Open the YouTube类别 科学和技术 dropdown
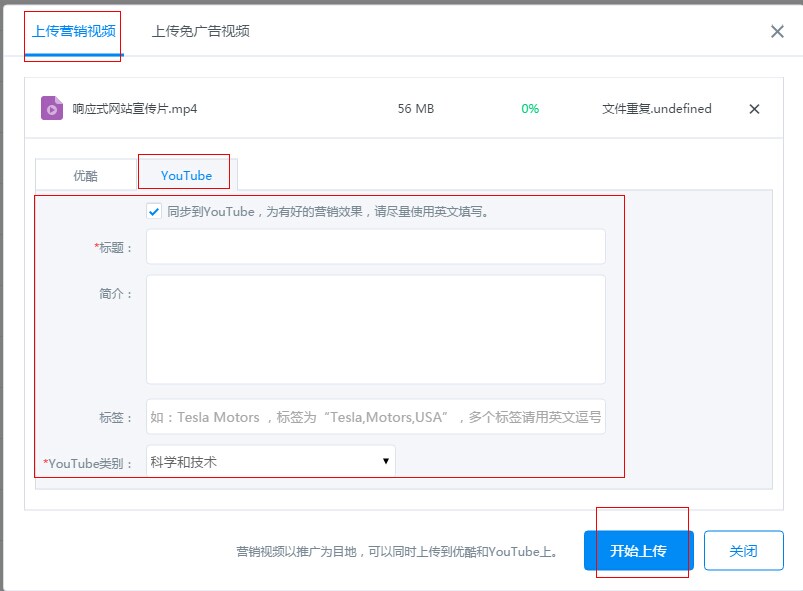This screenshot has height=591, width=803. [270, 461]
